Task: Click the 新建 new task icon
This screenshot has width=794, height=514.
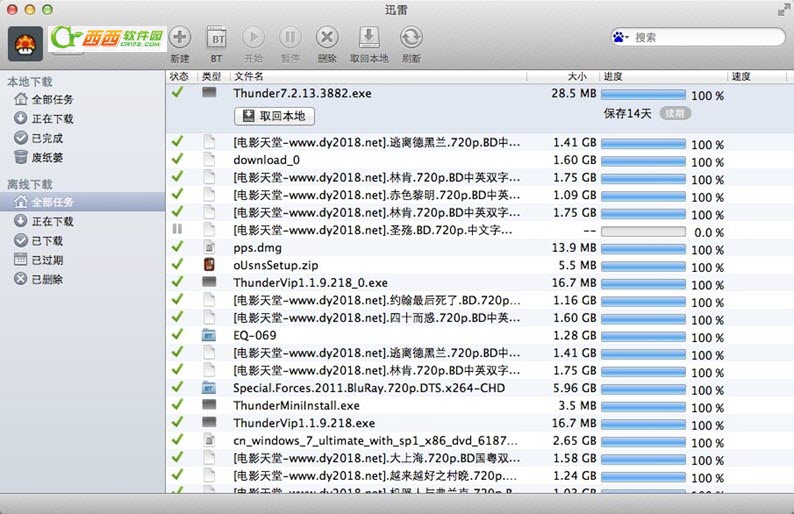Action: coord(179,37)
